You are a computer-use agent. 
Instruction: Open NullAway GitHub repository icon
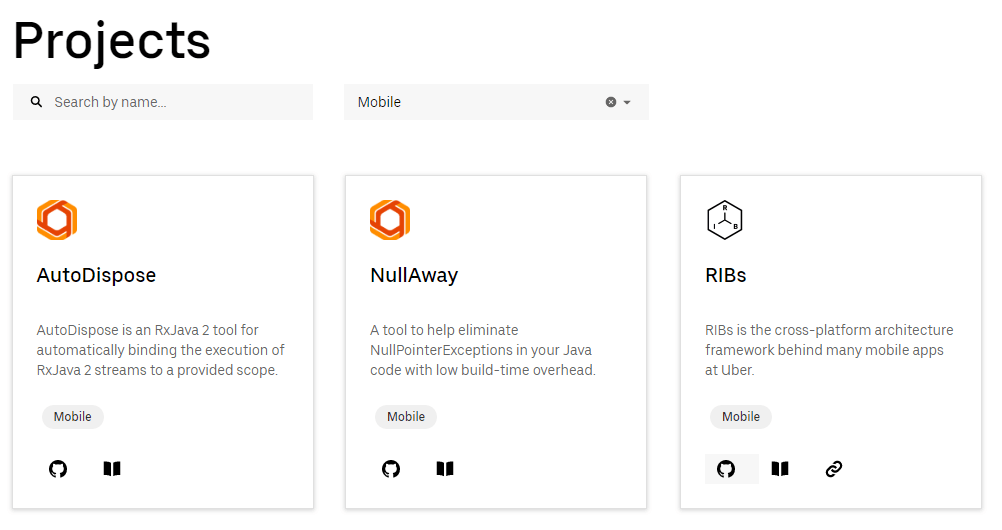click(391, 469)
